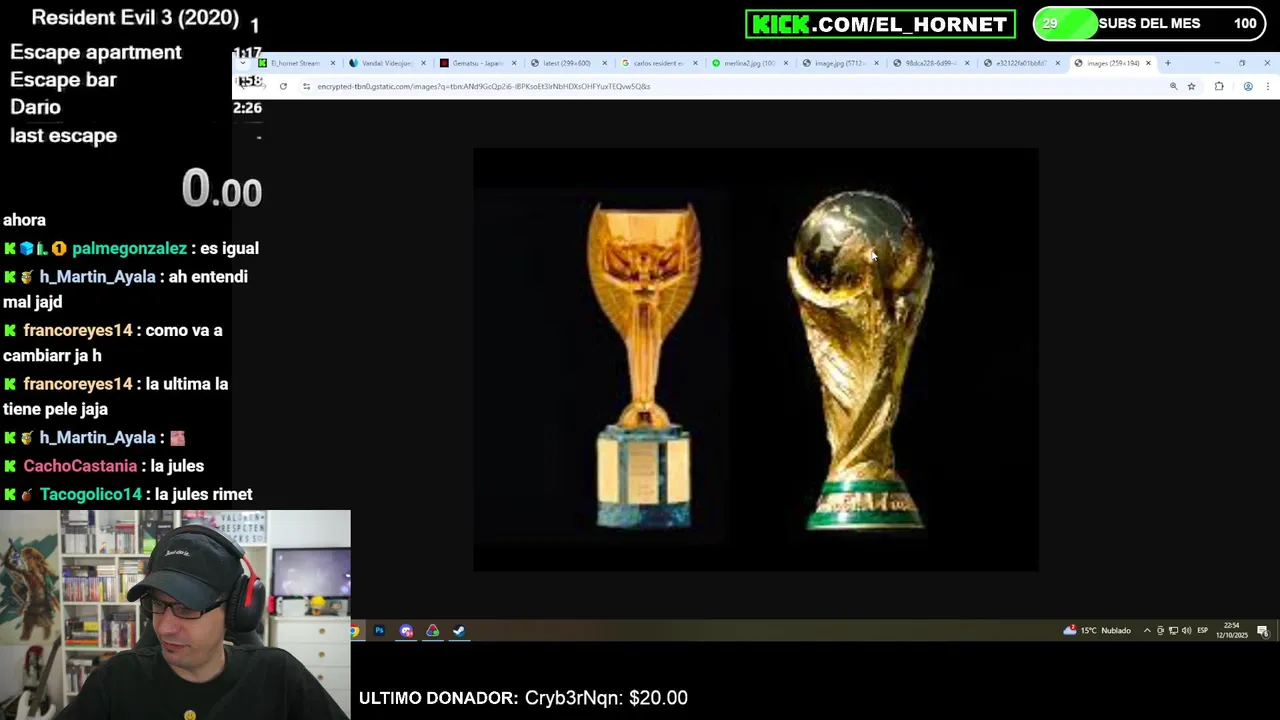Open the multicolor triangle taskbar app
This screenshot has height=720, width=1280.
433,631
